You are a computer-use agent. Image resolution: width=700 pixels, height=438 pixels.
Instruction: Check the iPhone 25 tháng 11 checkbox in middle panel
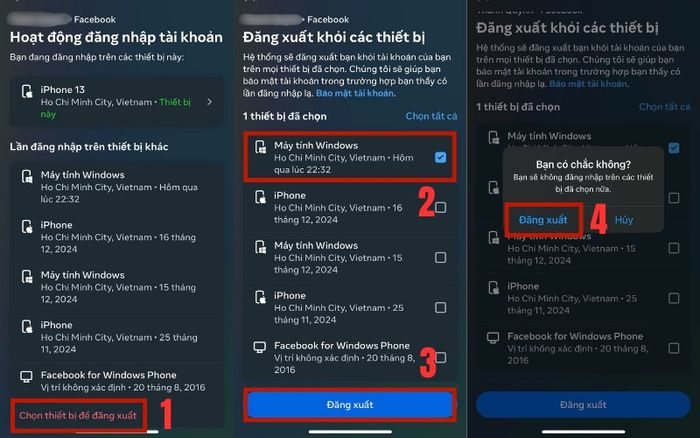441,307
